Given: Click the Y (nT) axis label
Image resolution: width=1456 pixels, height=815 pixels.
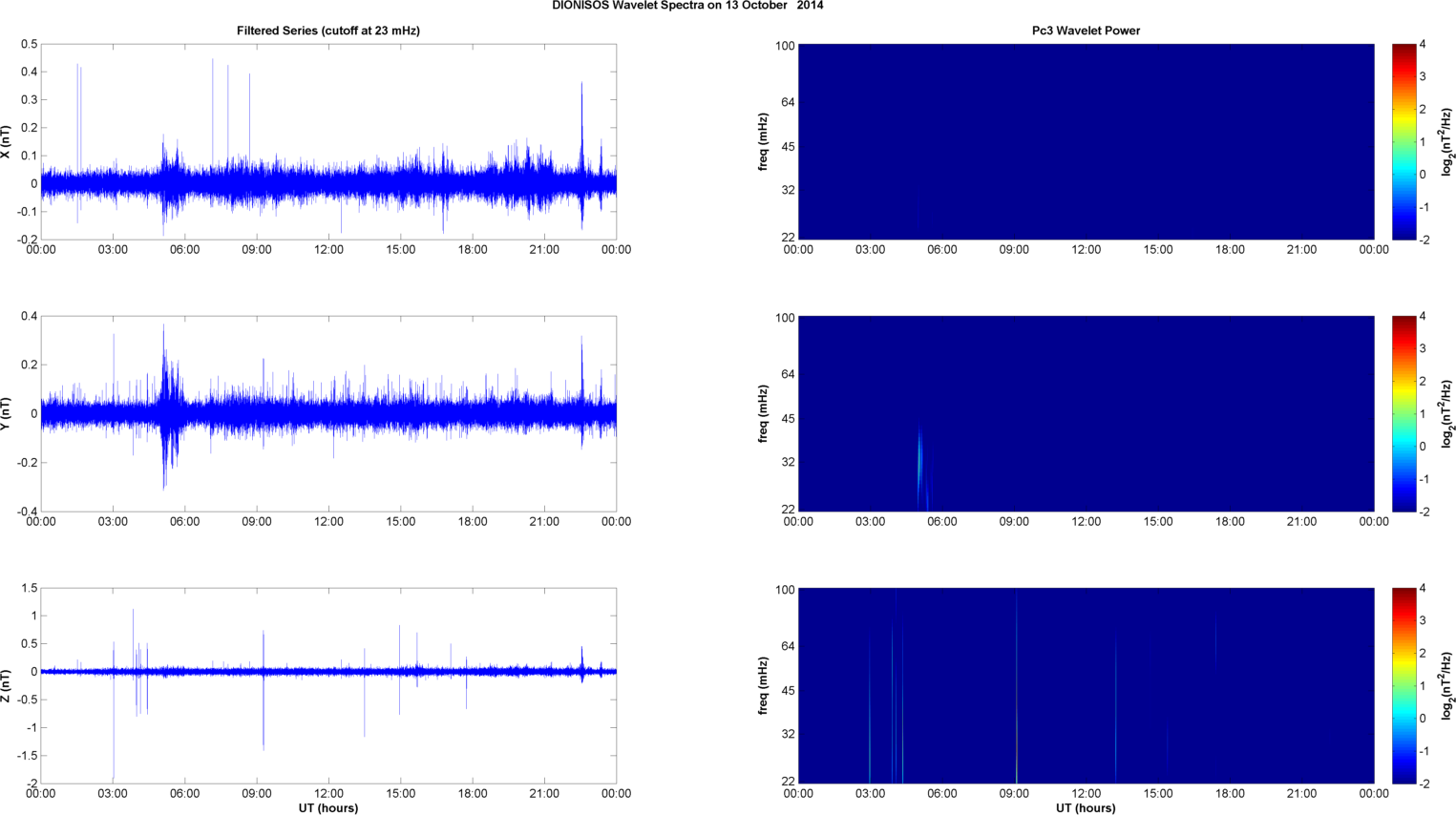Looking at the screenshot, I should click(x=7, y=414).
